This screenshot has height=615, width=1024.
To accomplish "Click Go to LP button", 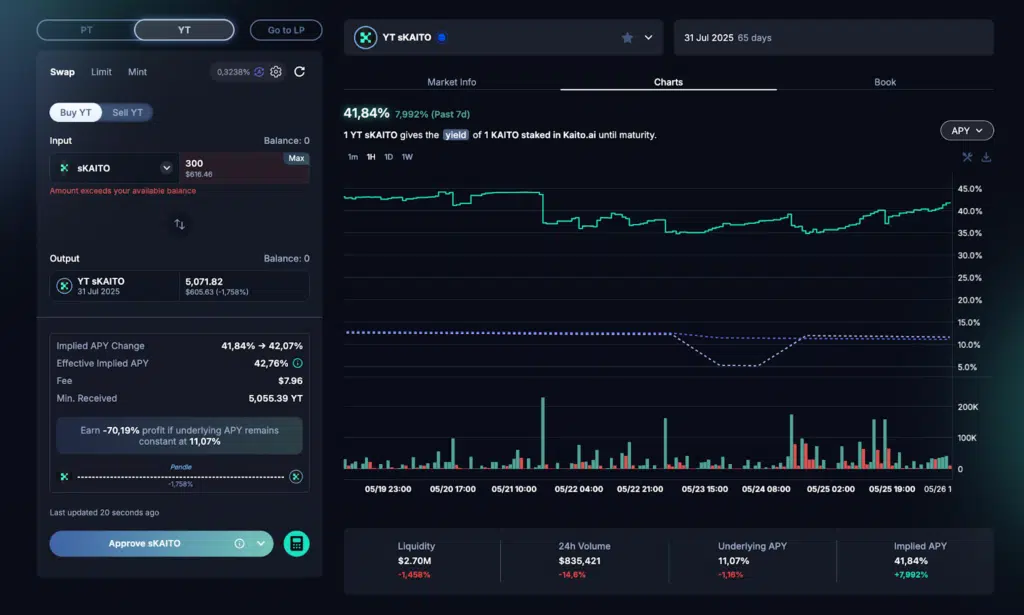I will (x=286, y=30).
